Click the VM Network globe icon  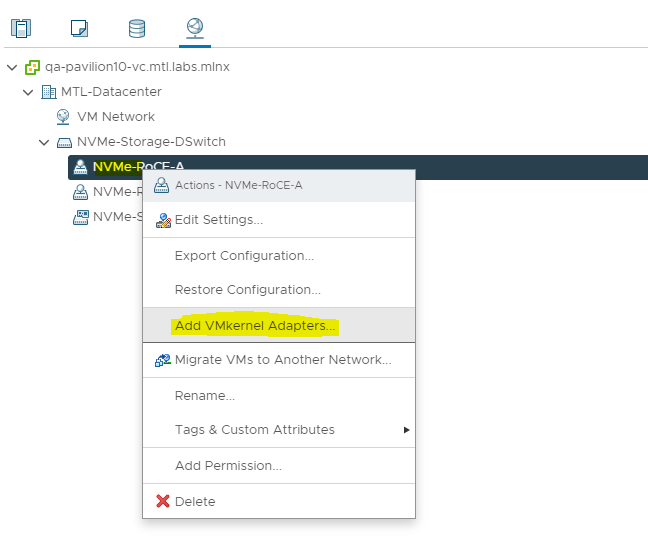(63, 117)
